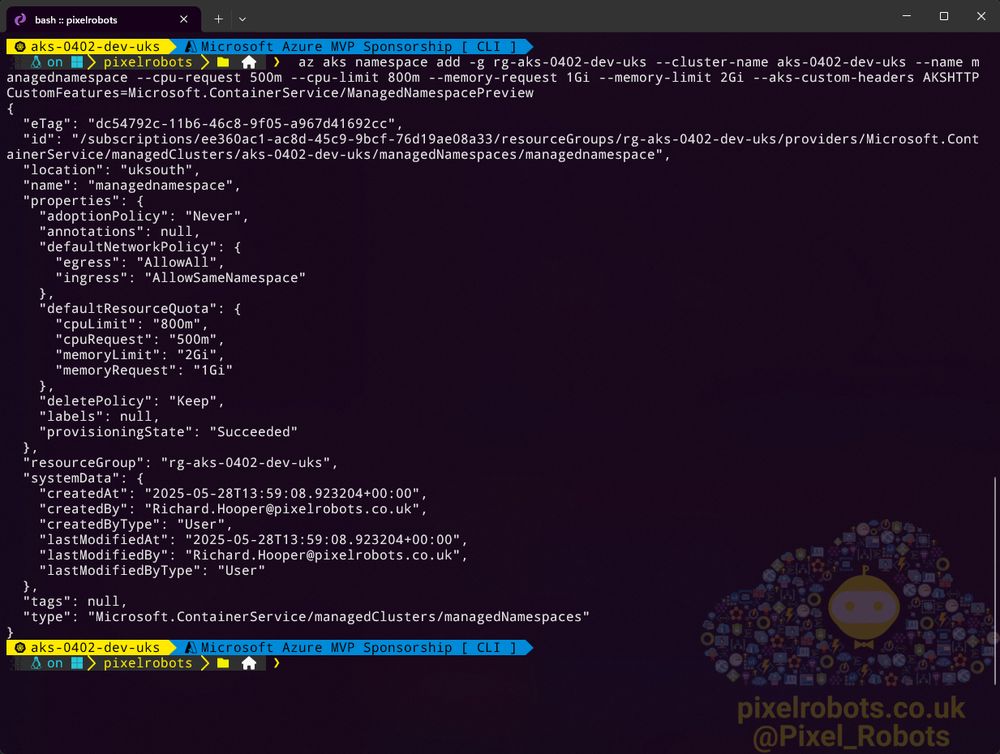This screenshot has width=1000, height=754.
Task: Click the "ingress": "AllowSameNamespace" line
Action: tap(180, 278)
